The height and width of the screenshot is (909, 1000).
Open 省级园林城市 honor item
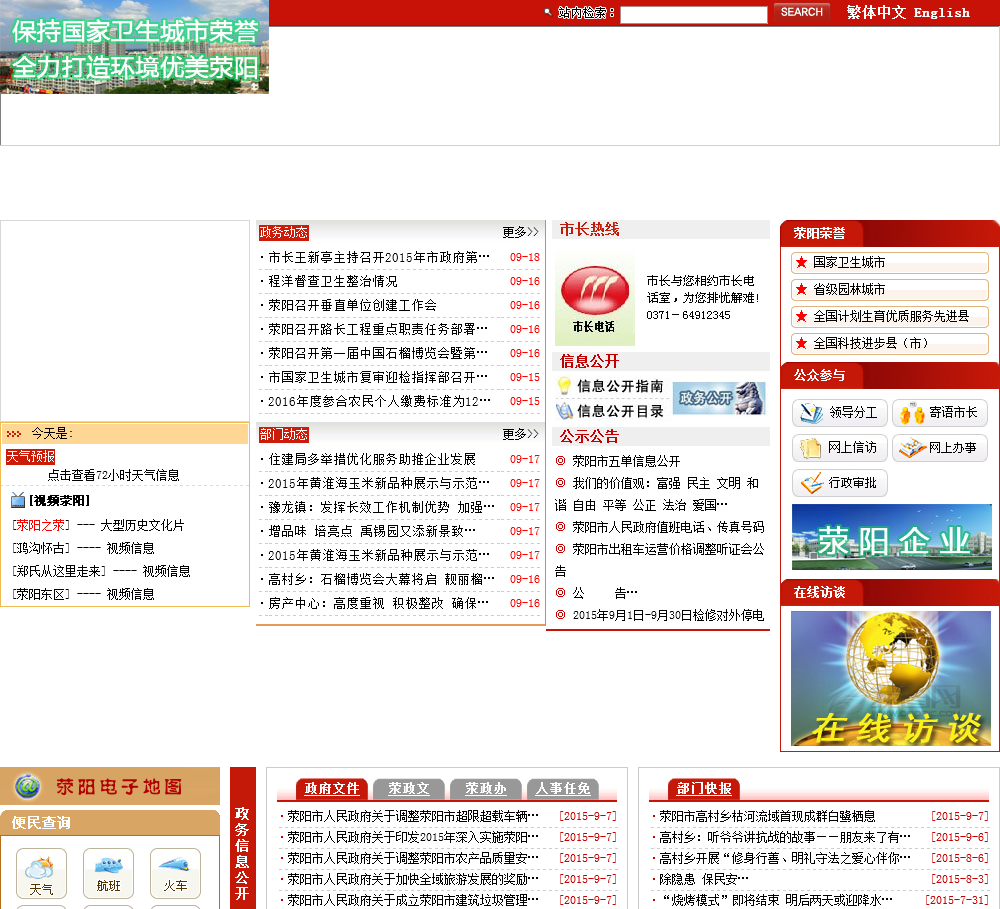[x=890, y=289]
